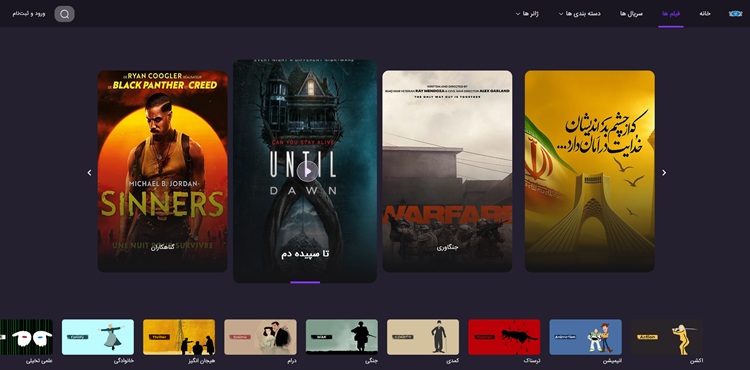Expand the دسته بندی ها dropdown
750x370 pixels.
tap(580, 14)
